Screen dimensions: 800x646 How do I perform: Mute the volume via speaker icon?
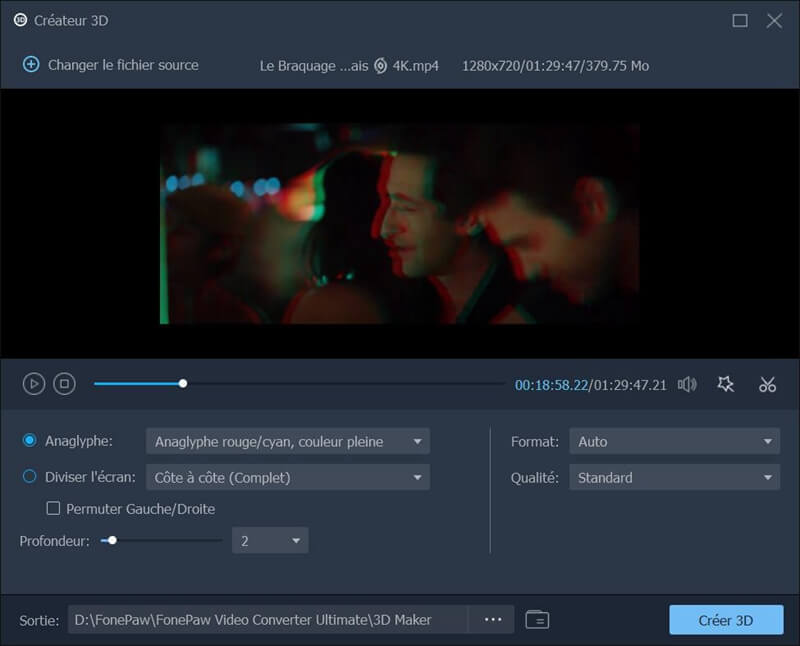[687, 384]
